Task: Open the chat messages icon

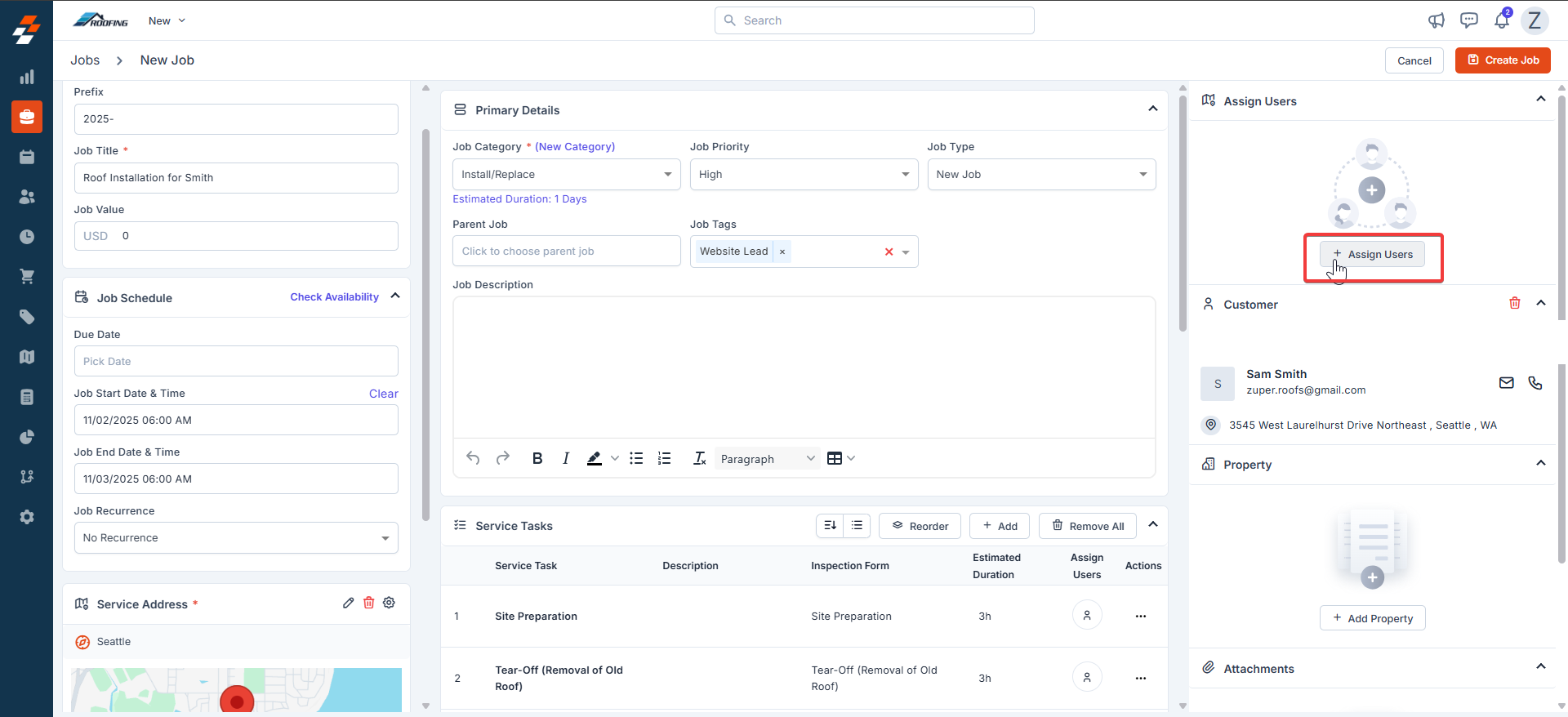Action: click(x=1469, y=20)
